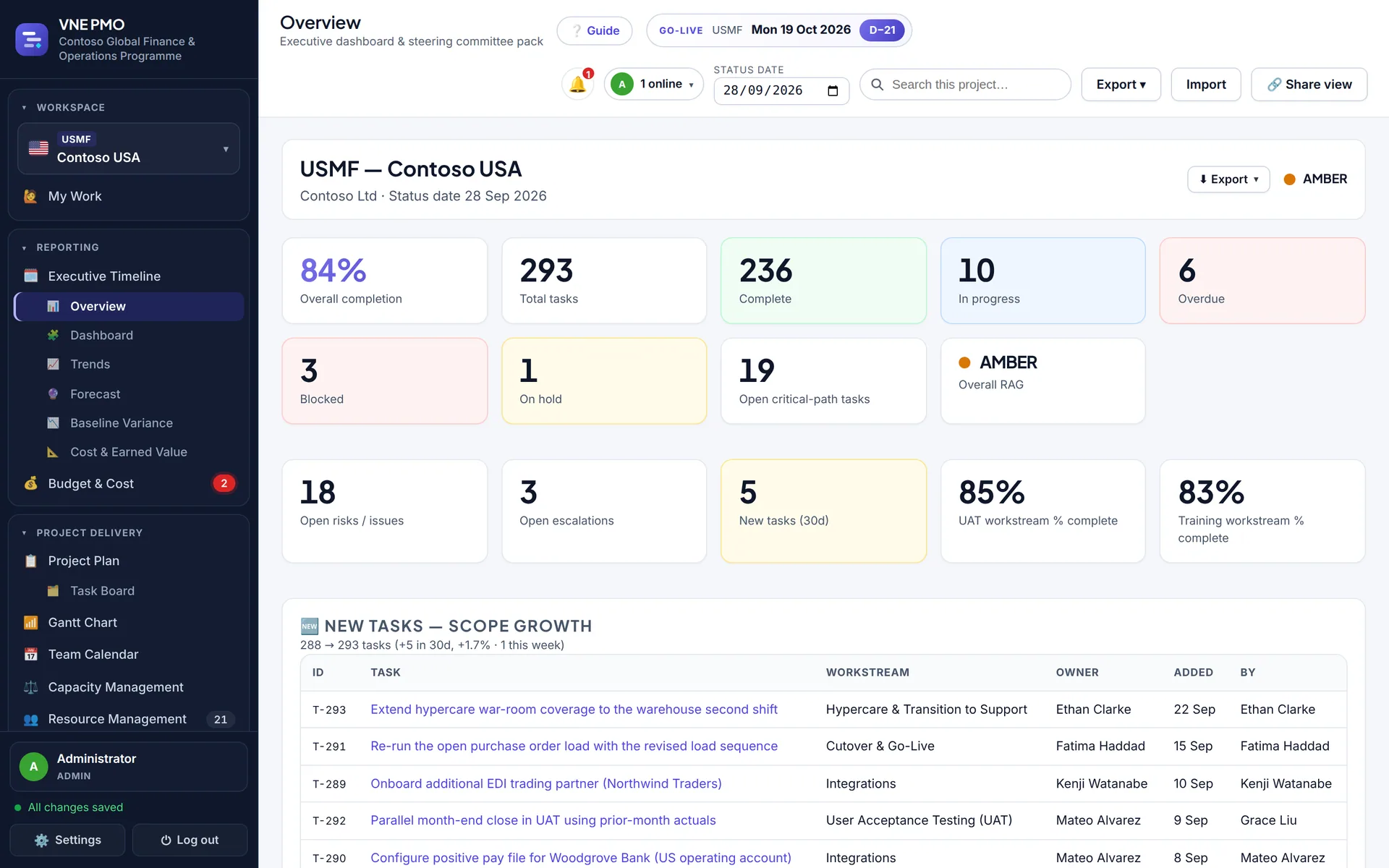
Task: Click the Log out button
Action: (x=190, y=841)
